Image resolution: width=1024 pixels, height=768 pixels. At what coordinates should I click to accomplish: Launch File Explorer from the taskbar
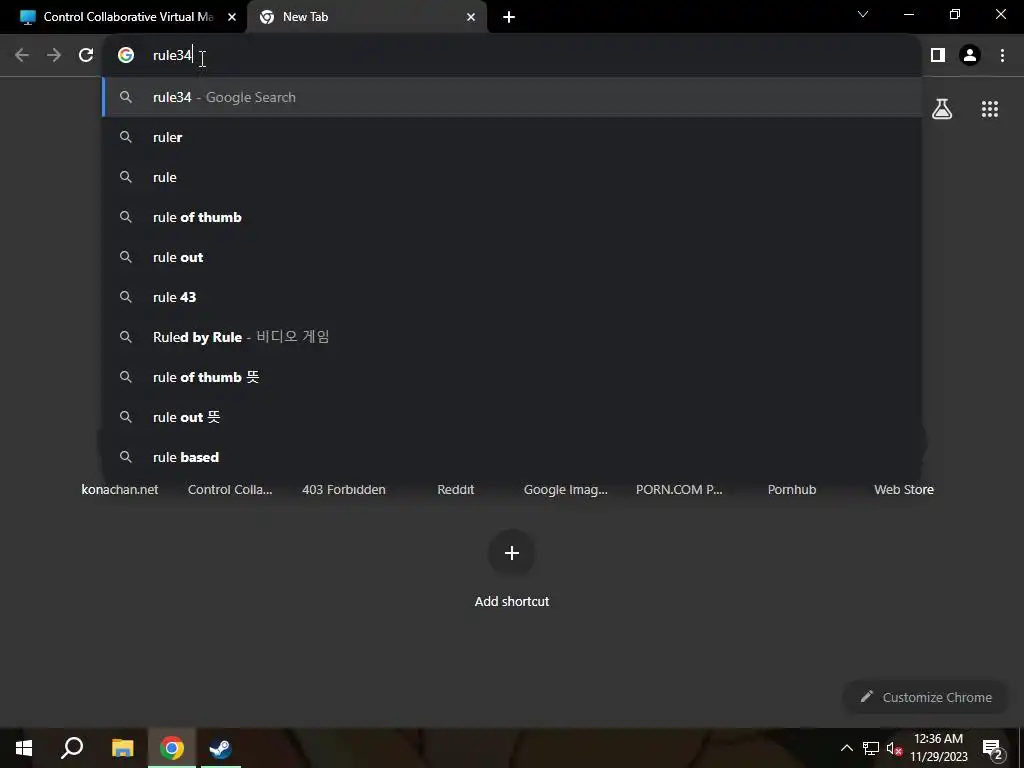click(x=122, y=748)
